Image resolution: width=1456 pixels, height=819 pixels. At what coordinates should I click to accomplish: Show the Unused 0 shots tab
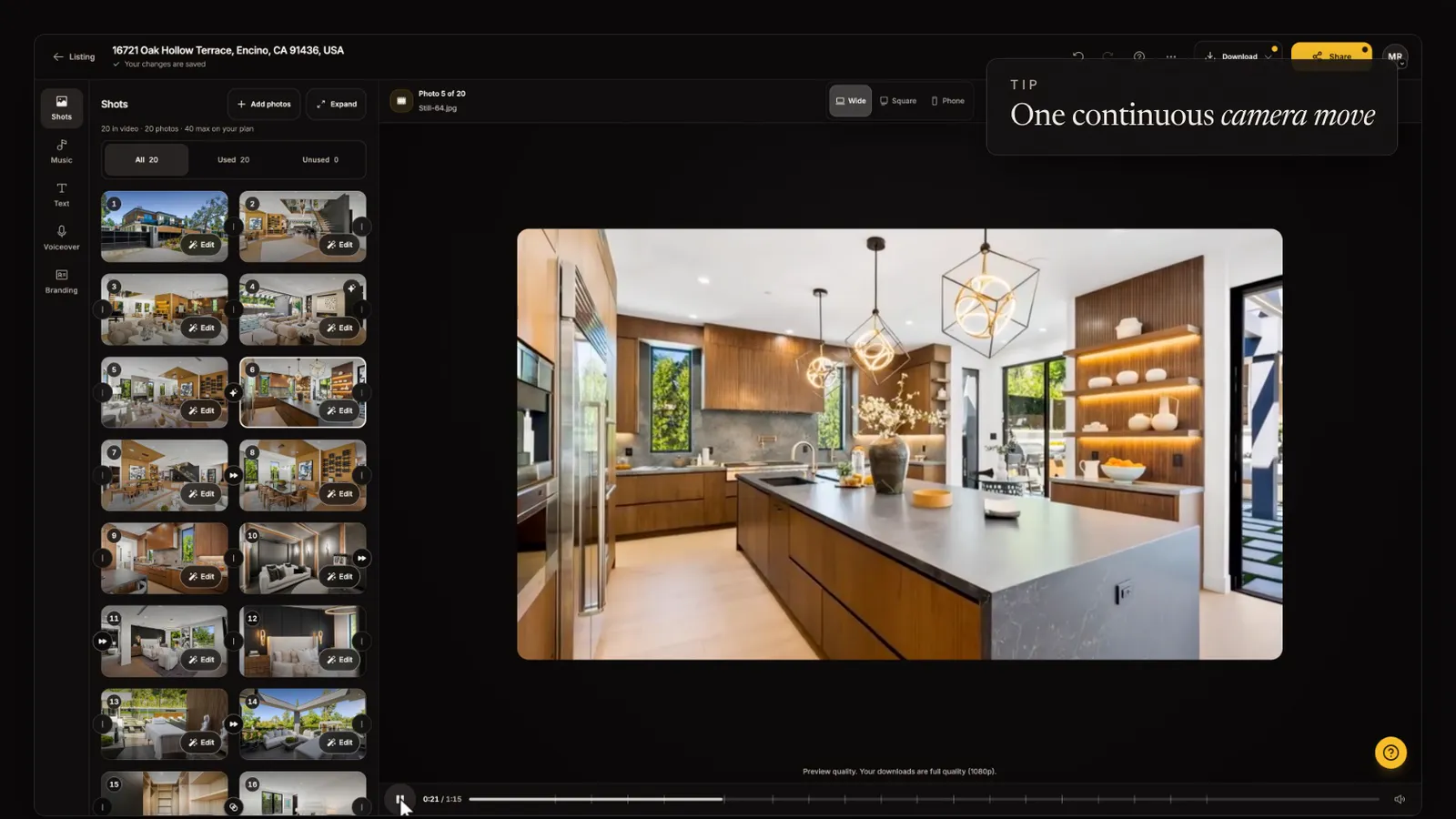tap(320, 159)
